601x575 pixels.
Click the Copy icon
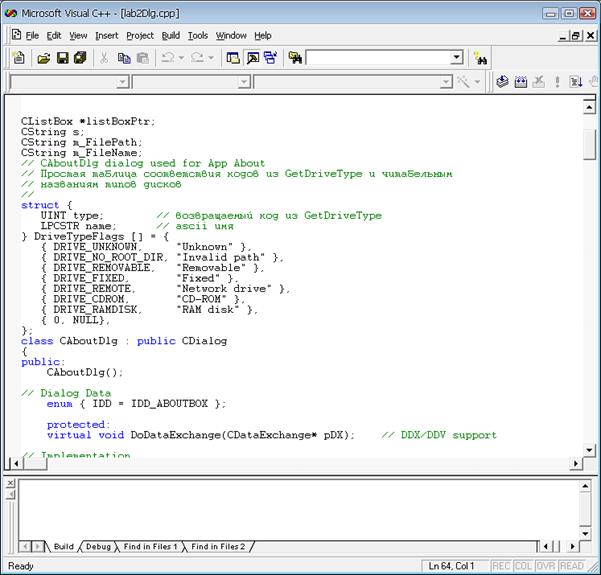click(x=124, y=58)
